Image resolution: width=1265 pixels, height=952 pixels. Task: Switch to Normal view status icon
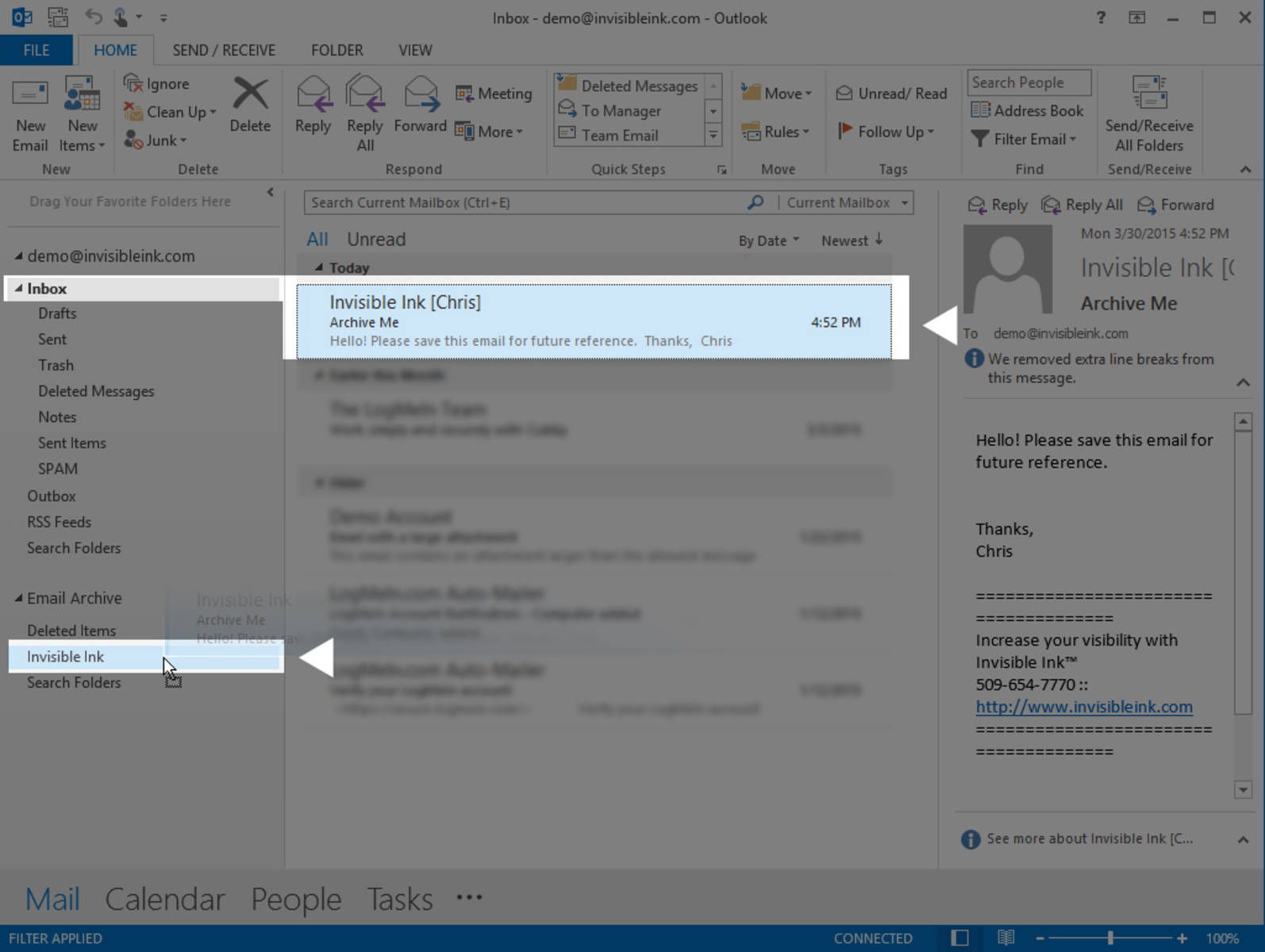[959, 938]
